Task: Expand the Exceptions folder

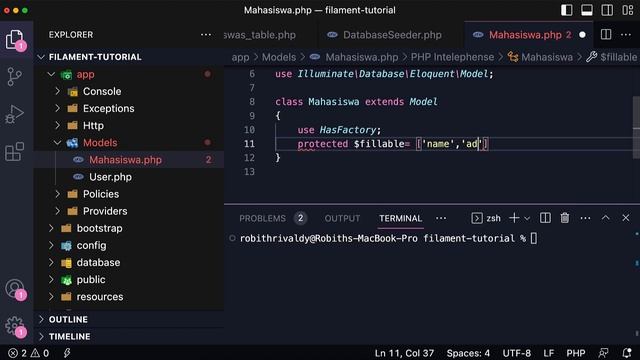Action: tap(130, 109)
